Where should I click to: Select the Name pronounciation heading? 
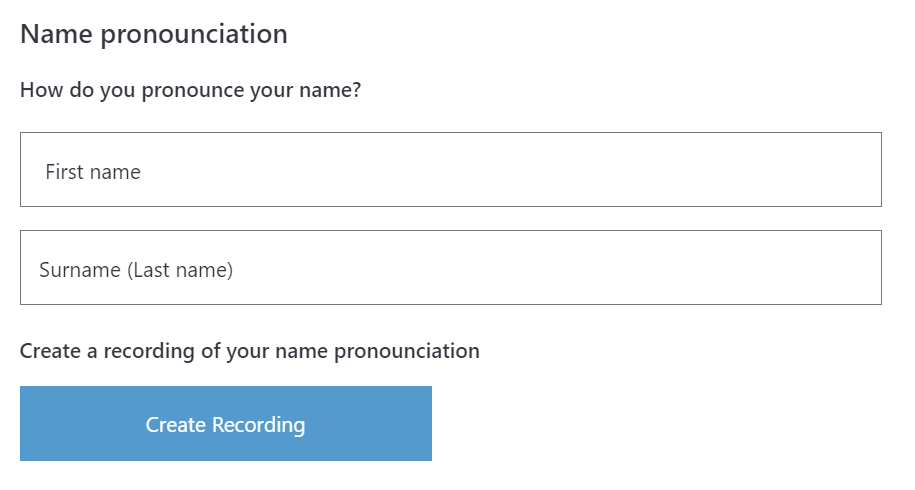pos(154,34)
